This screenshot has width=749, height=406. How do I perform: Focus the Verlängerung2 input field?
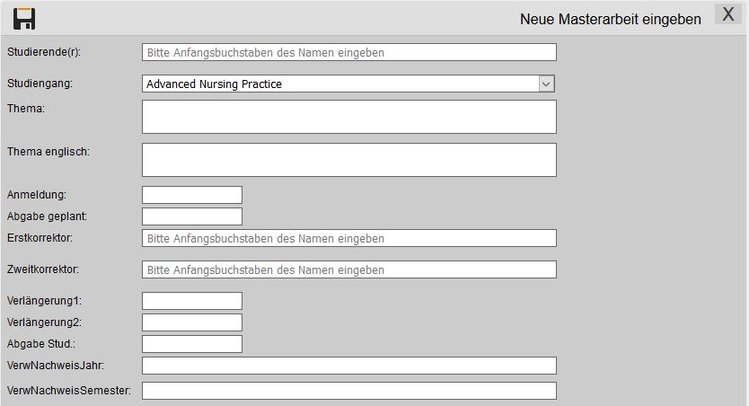192,322
